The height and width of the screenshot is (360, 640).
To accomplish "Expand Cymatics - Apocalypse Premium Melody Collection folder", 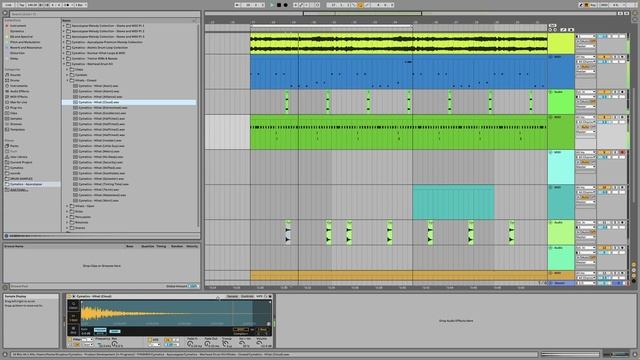I will (x=64, y=42).
